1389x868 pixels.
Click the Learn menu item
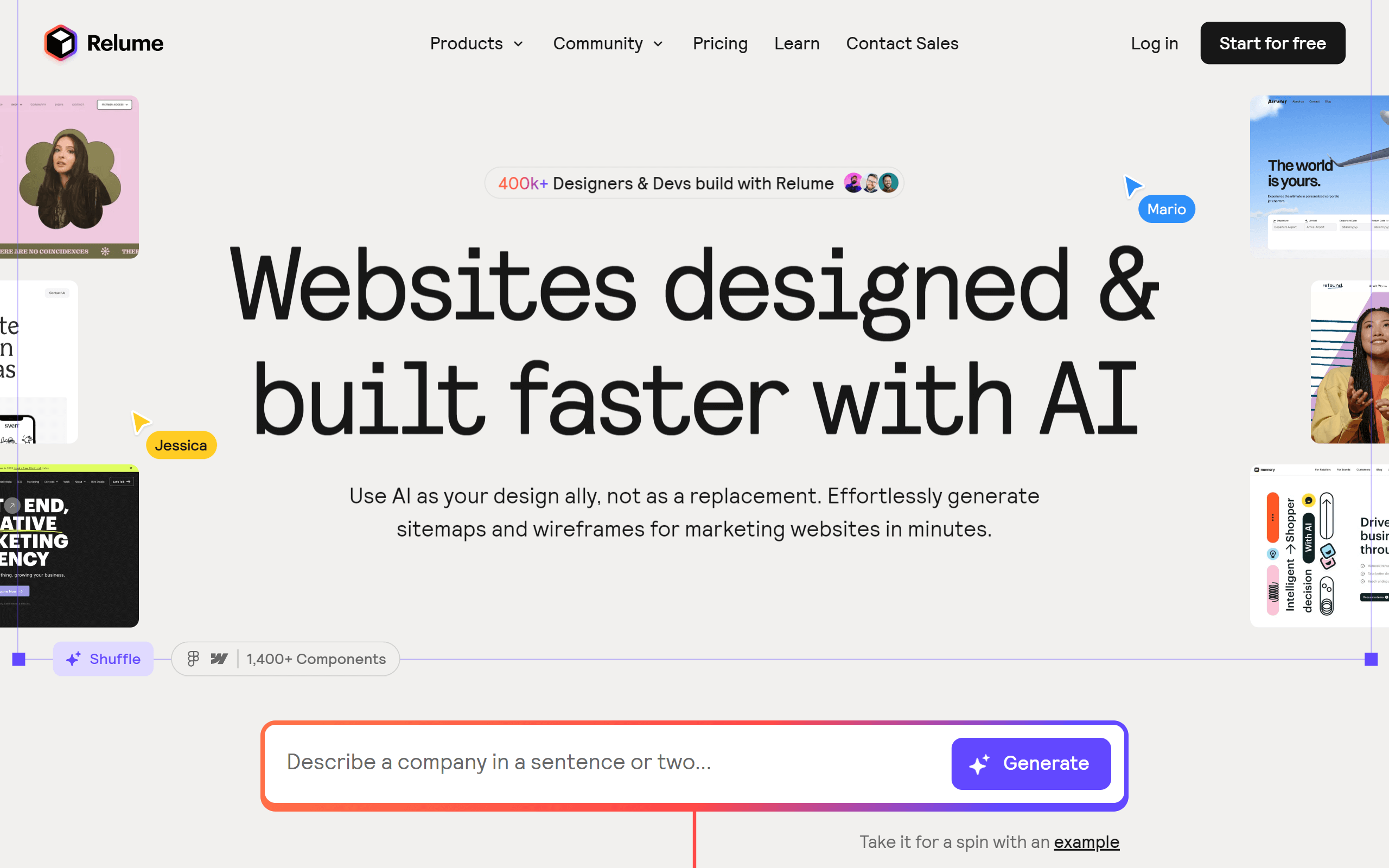point(797,43)
